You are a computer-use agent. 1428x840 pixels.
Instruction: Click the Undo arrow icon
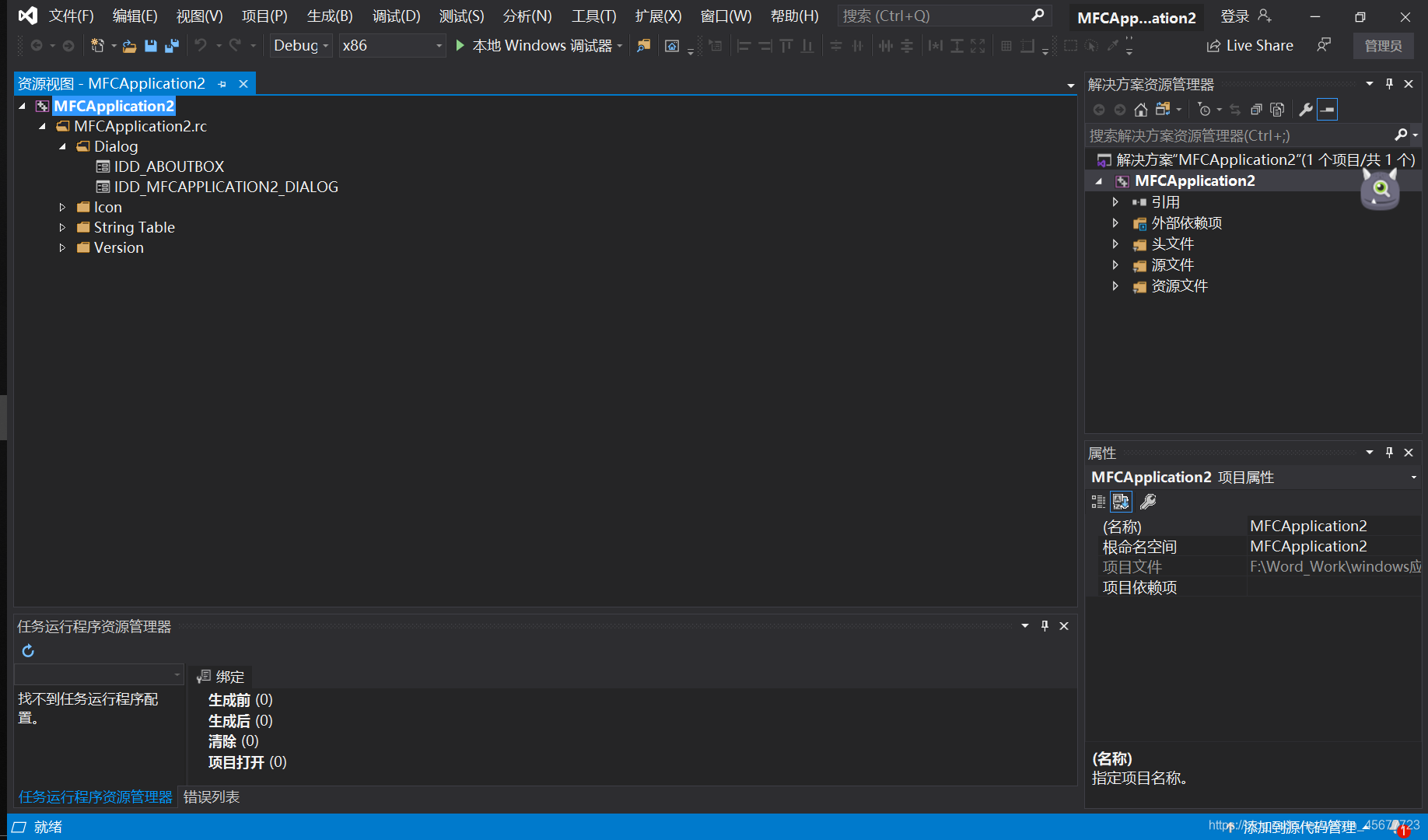point(201,46)
